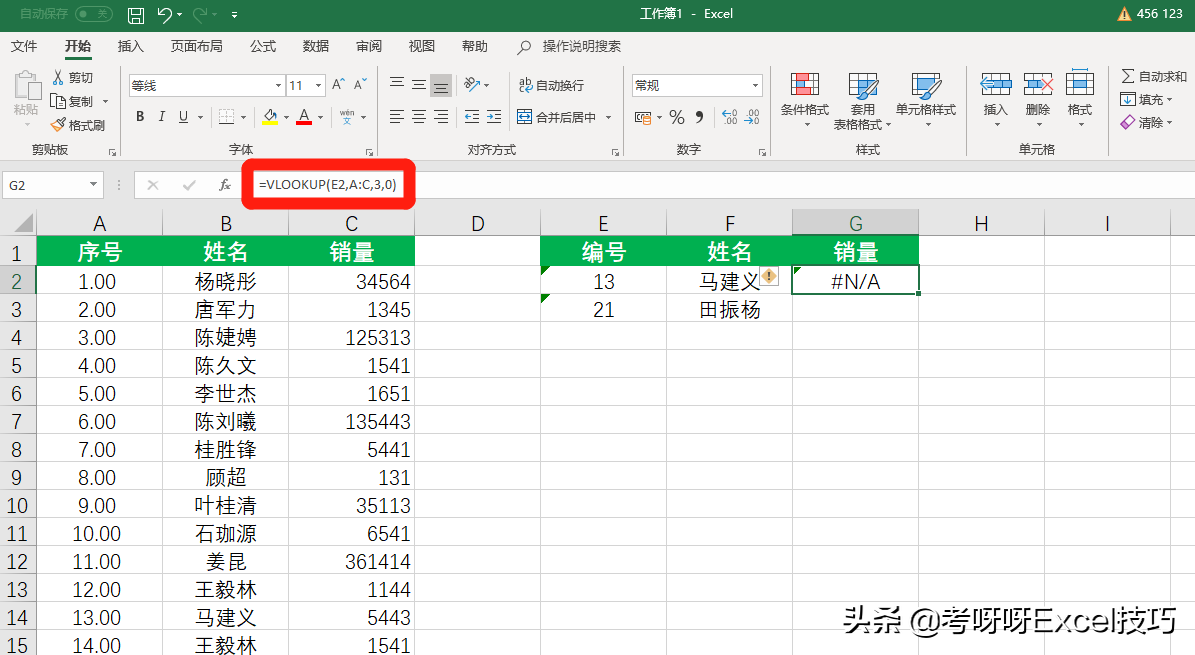Toggle Bold formatting
This screenshot has height=655, width=1195.
pos(140,117)
